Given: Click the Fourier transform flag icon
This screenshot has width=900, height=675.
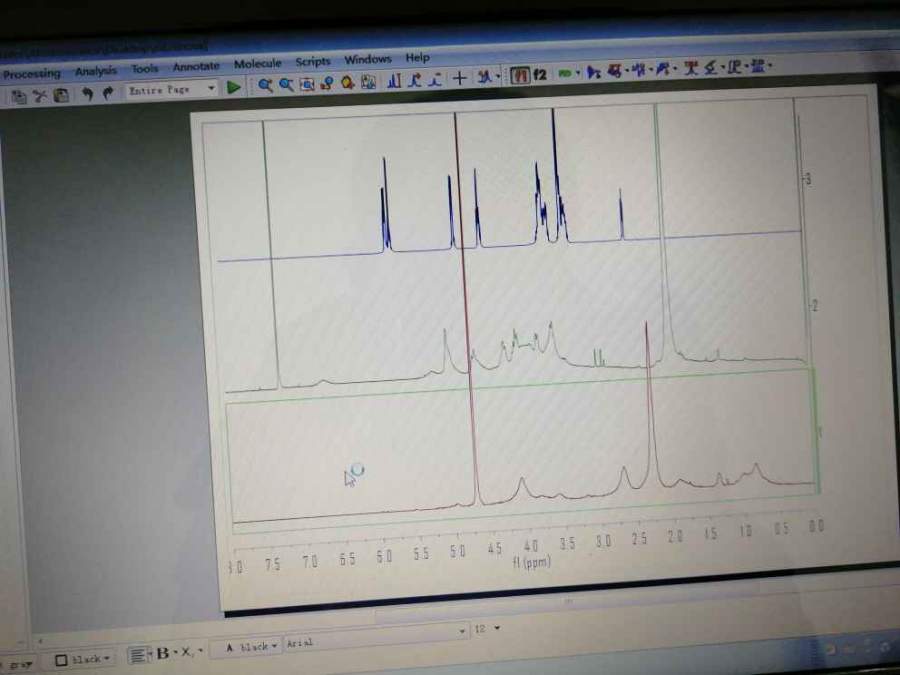Looking at the screenshot, I should point(594,72).
